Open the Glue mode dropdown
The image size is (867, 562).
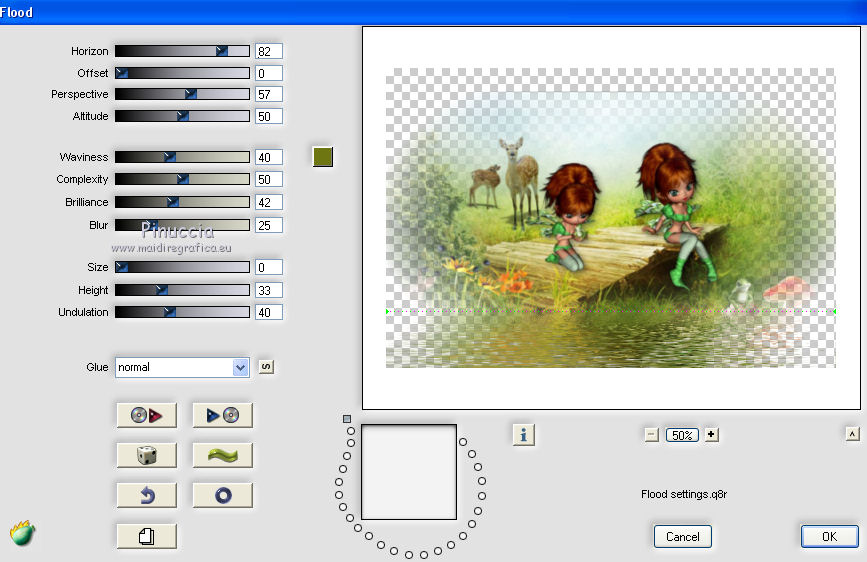[182, 367]
